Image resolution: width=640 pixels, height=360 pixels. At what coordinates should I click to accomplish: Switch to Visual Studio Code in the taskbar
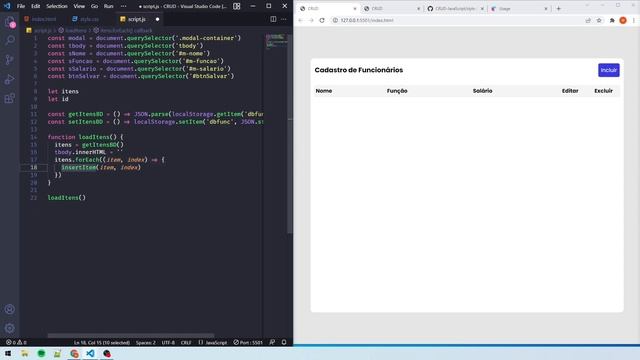pos(90,353)
